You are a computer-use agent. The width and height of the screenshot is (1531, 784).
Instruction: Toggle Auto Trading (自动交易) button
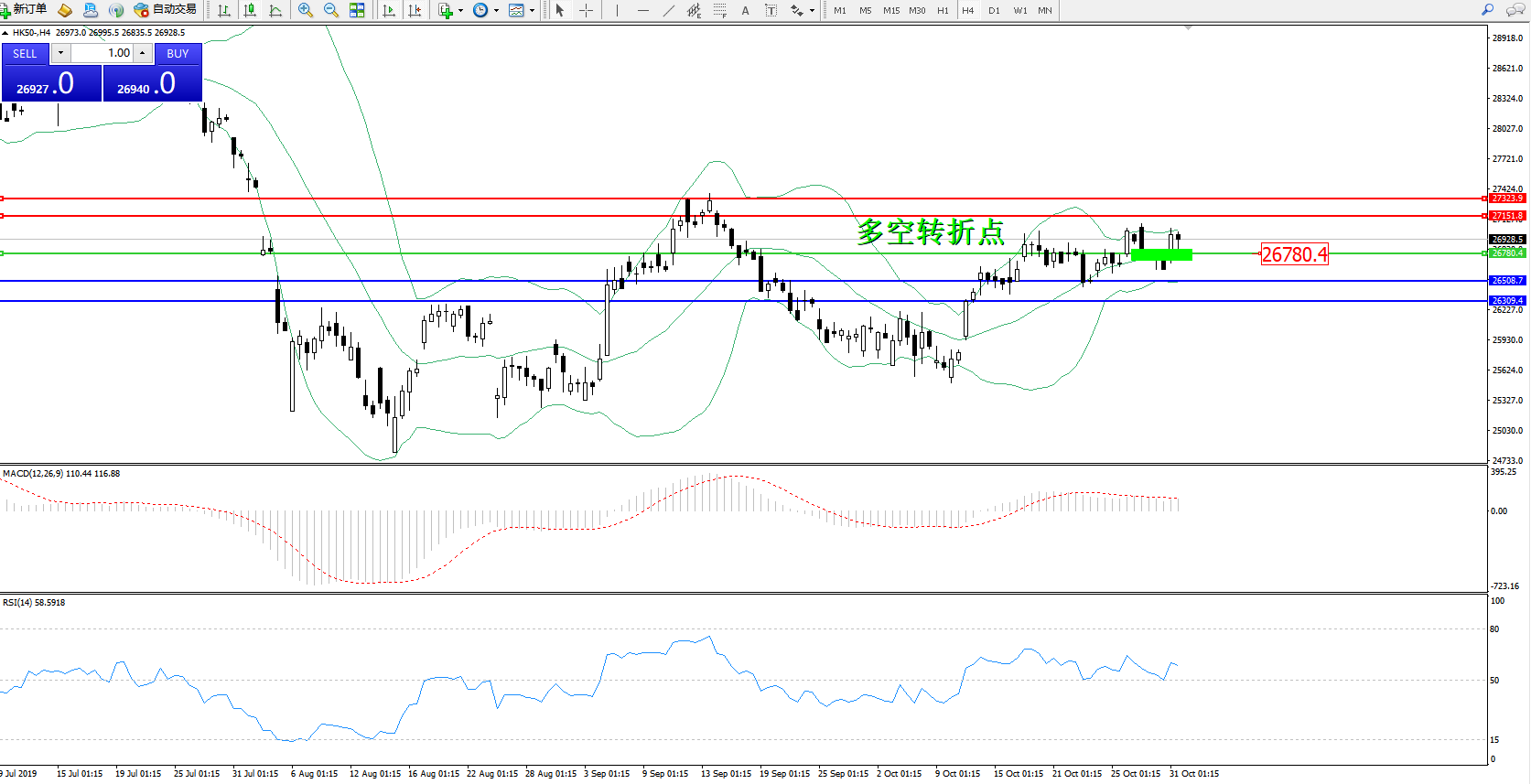[166, 9]
